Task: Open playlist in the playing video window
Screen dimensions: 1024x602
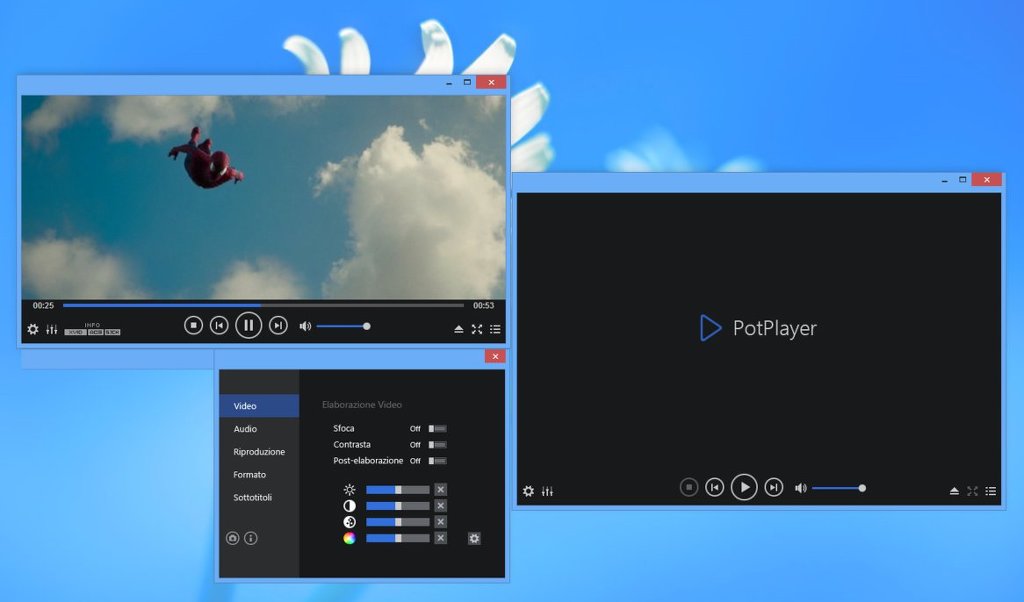Action: (x=495, y=330)
